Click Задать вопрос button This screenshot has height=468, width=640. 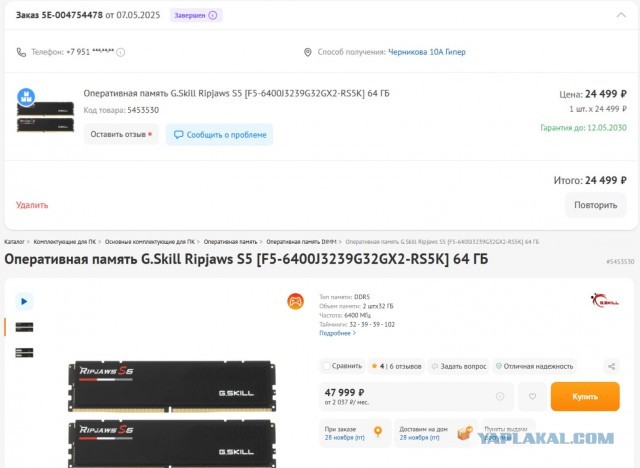pos(459,366)
